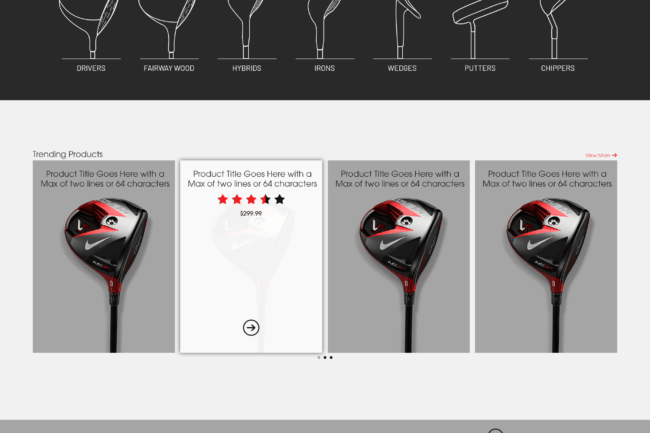
Task: Select the Wedges club icon
Action: [402, 29]
